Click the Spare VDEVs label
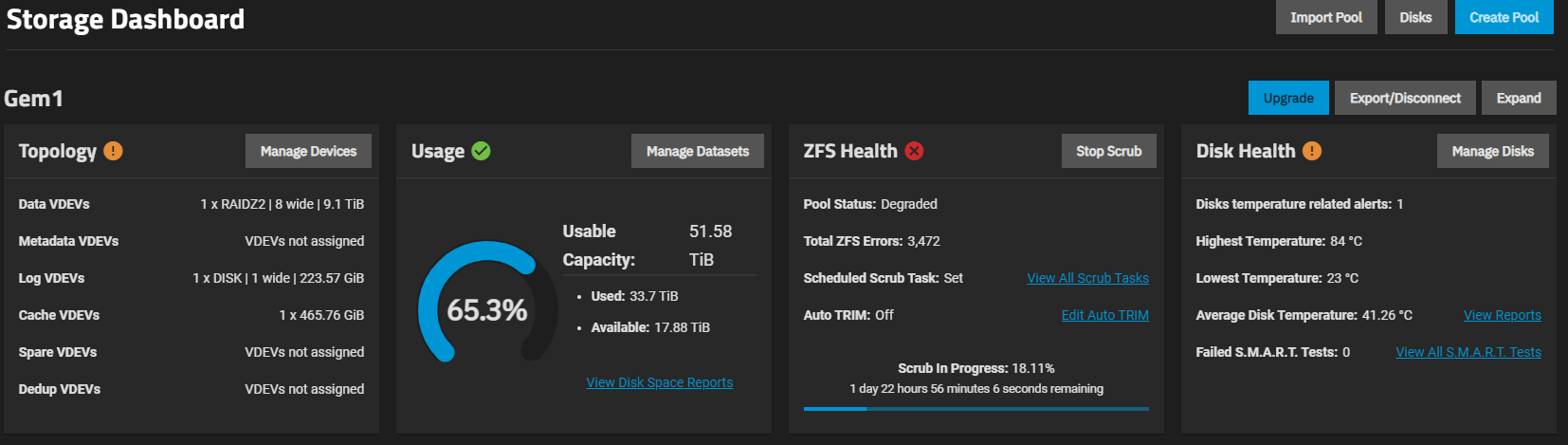 (x=58, y=352)
